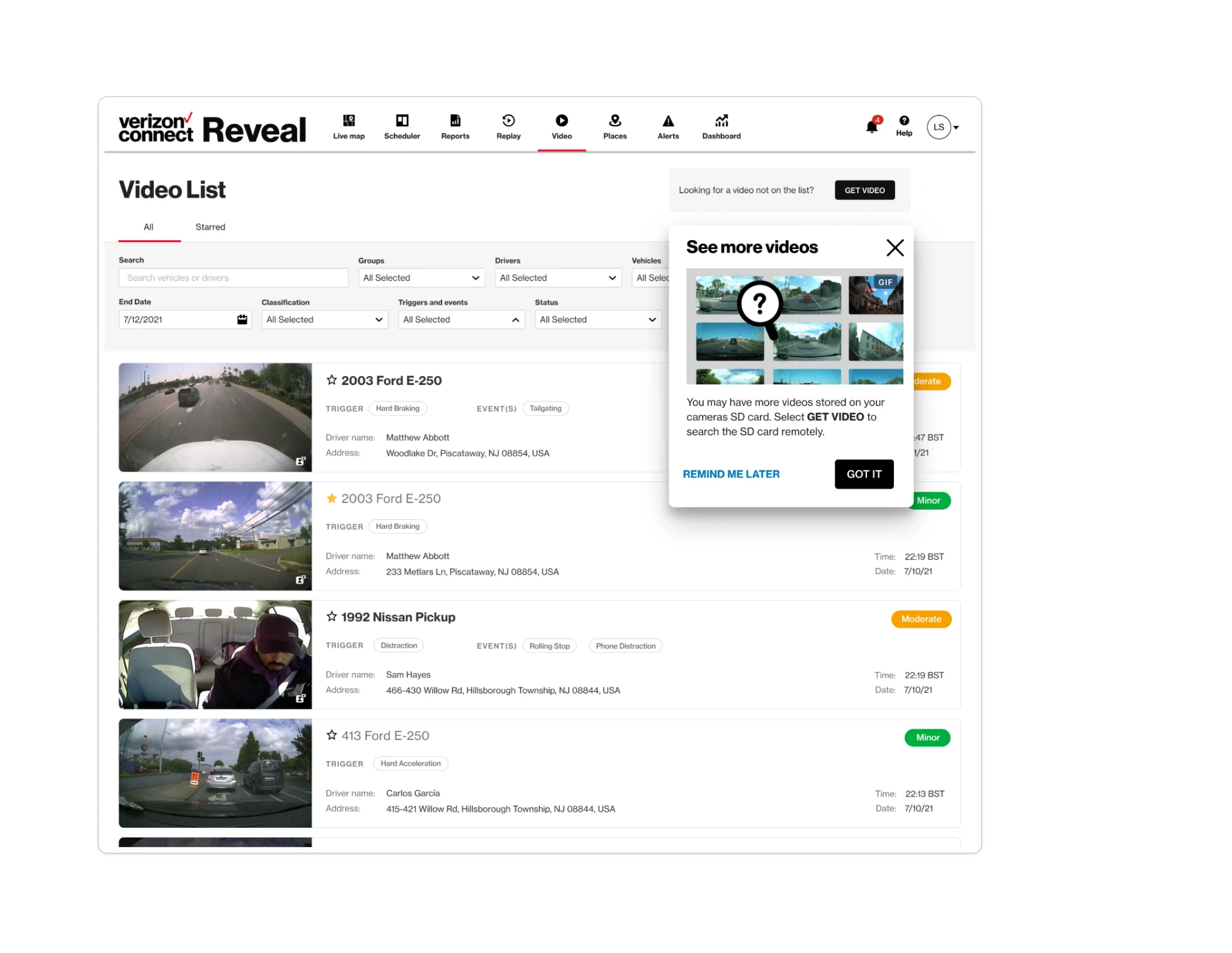Open the Carlos Garcia video thumbnail
The width and height of the screenshot is (1232, 953).
point(215,773)
